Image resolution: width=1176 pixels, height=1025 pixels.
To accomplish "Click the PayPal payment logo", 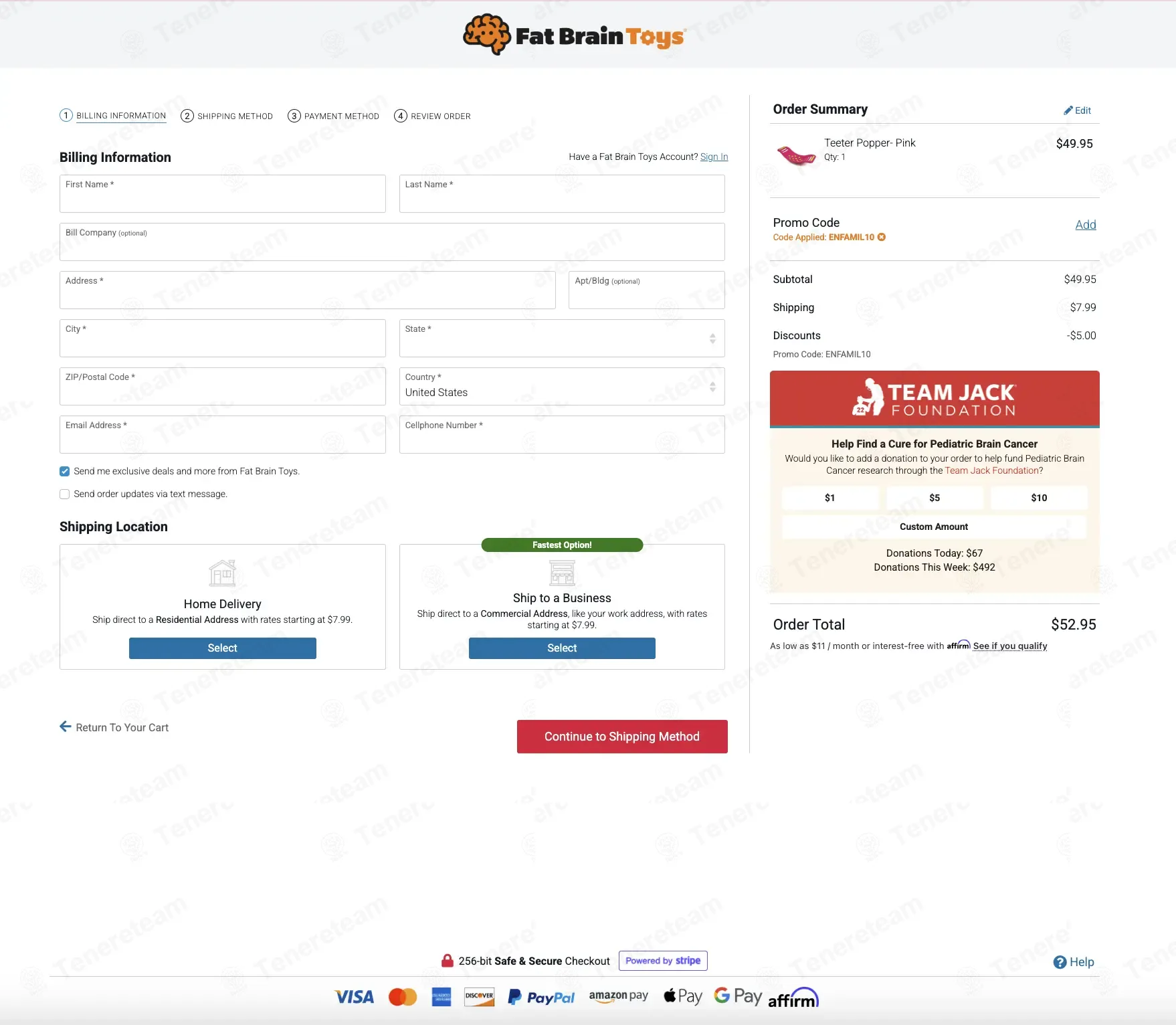I will [x=541, y=997].
